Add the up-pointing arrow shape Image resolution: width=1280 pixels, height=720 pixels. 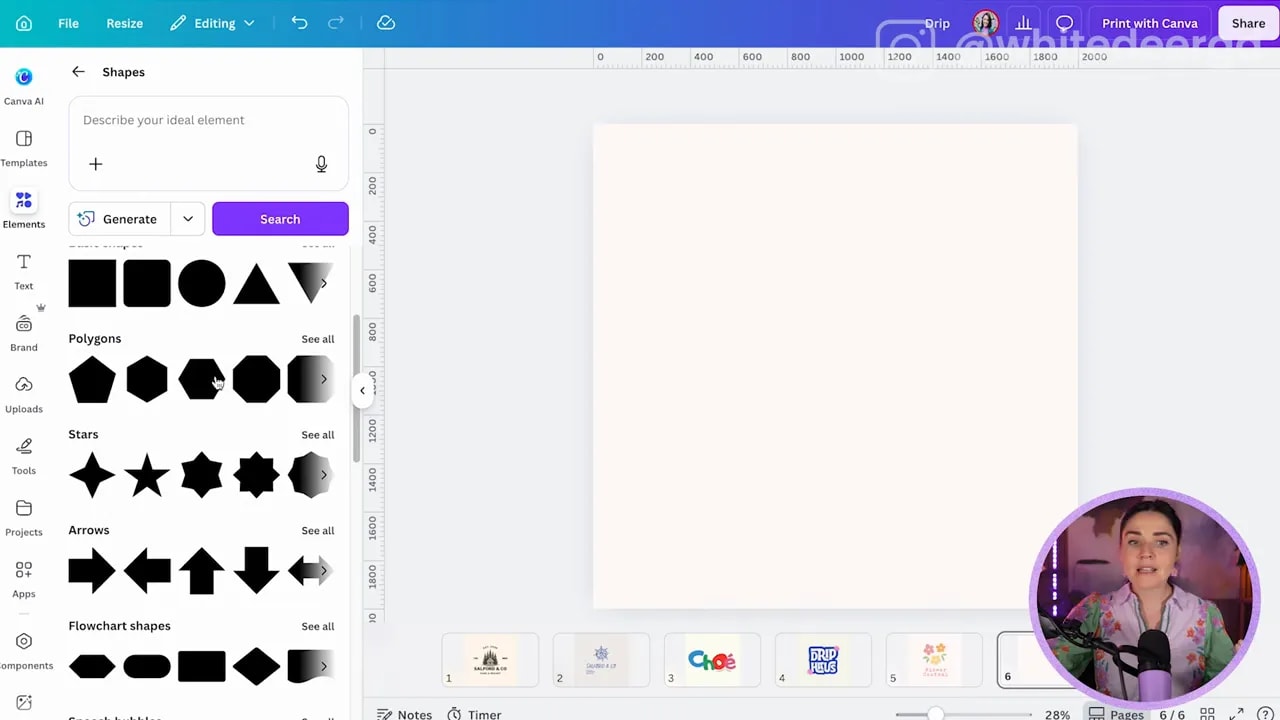[x=202, y=571]
